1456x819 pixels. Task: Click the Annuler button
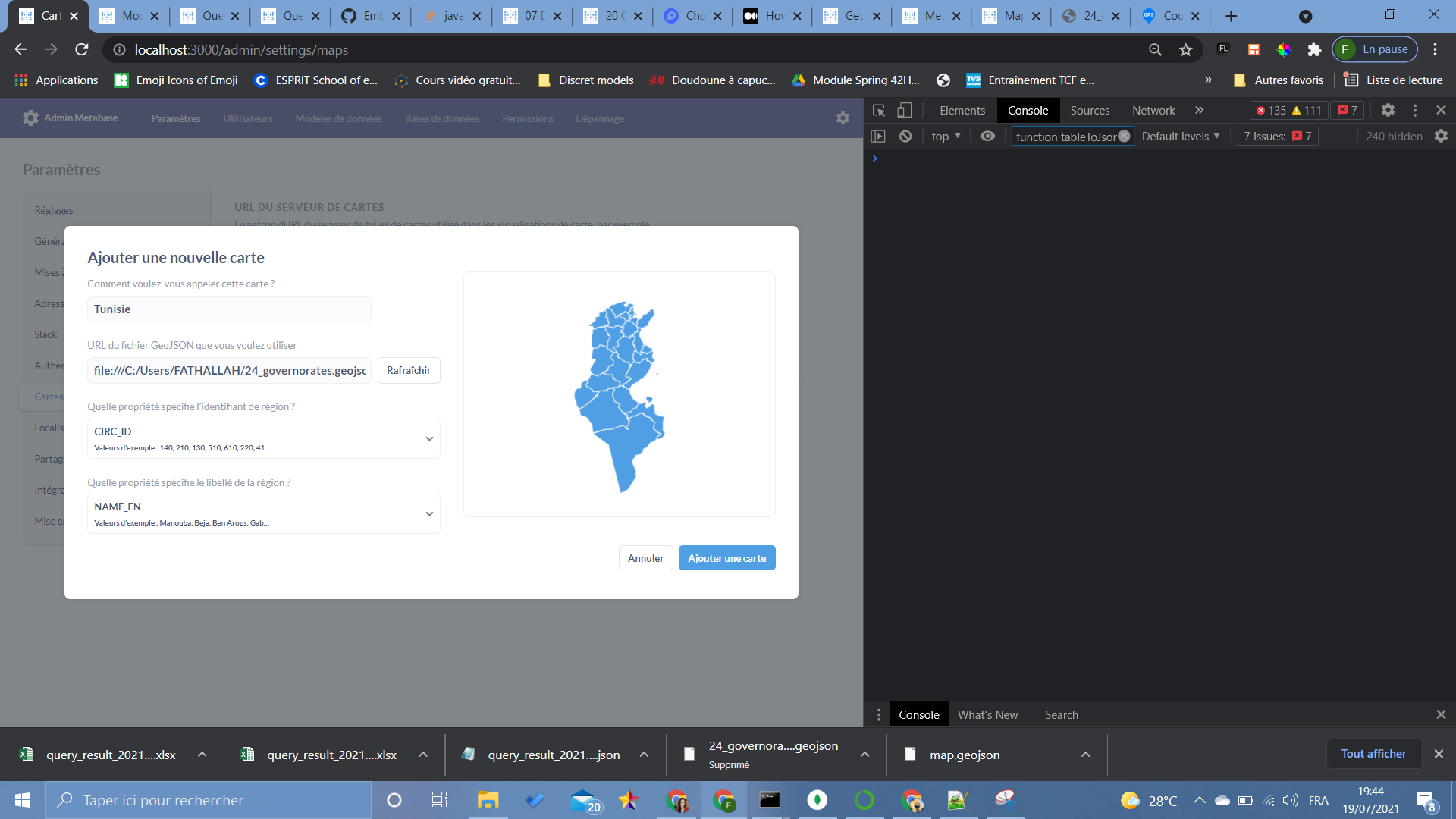pos(645,558)
